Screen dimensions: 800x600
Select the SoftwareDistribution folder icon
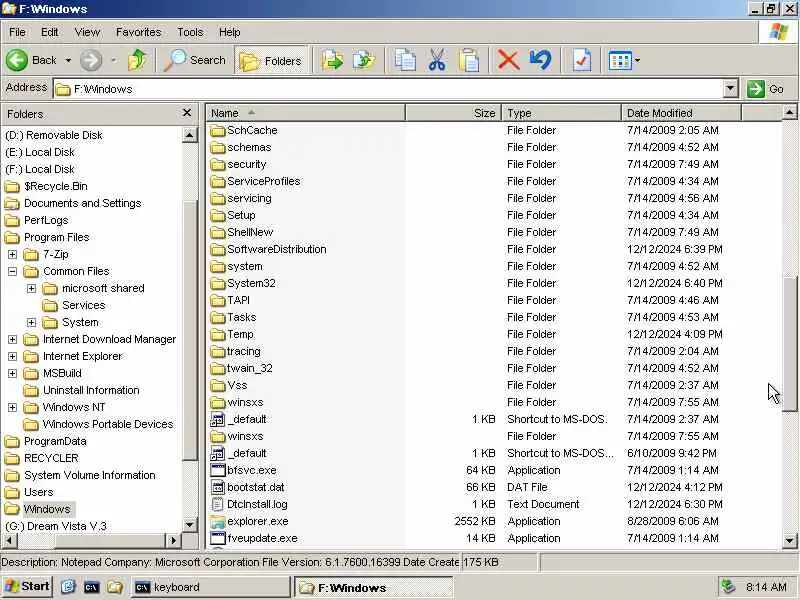pos(218,249)
